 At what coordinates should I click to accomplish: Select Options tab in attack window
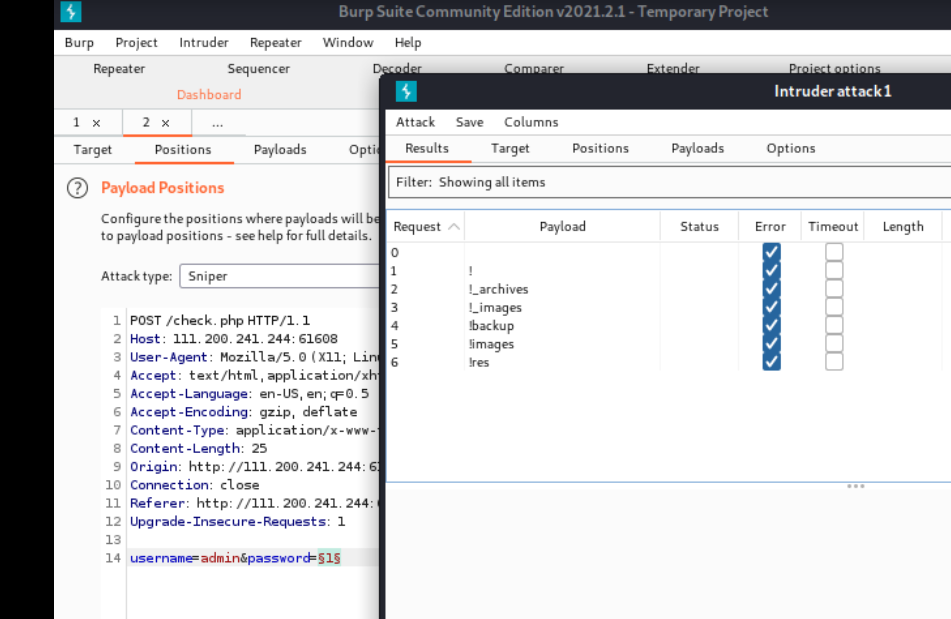[791, 149]
